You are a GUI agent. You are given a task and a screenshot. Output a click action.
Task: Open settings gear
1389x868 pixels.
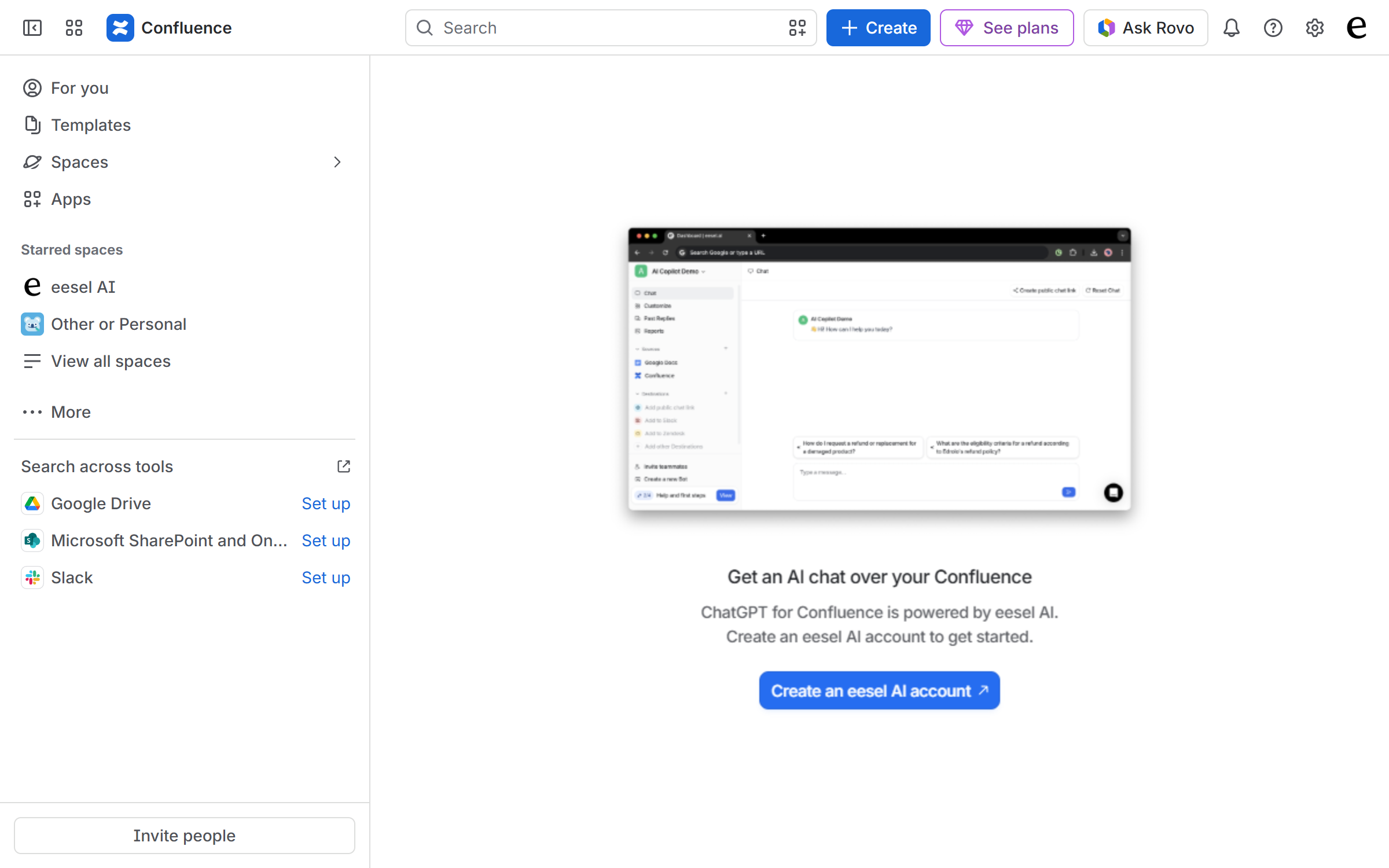pyautogui.click(x=1315, y=28)
